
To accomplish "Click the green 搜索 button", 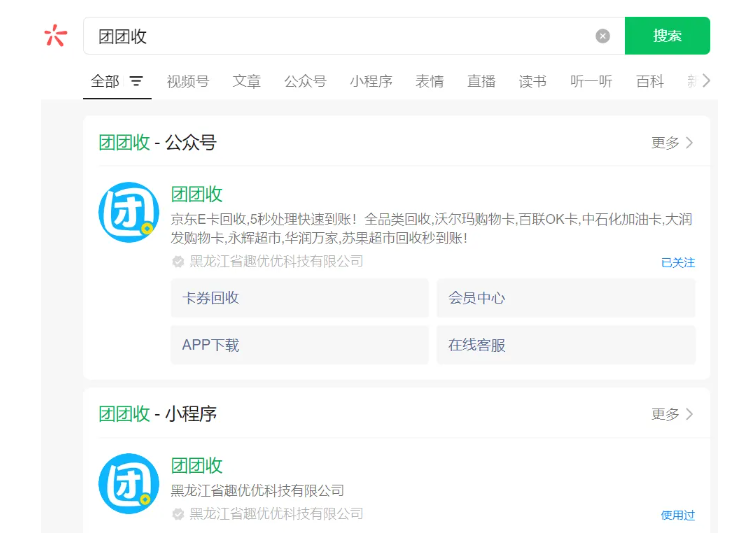I will pyautogui.click(x=667, y=36).
